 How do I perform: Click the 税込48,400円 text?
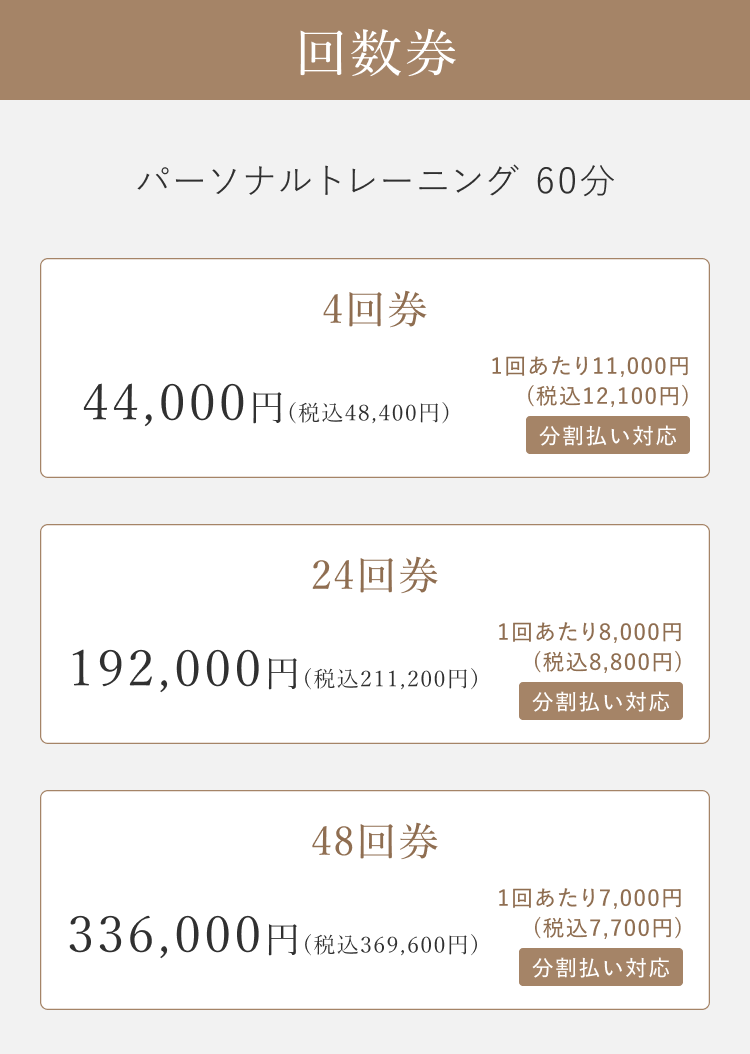coord(369,412)
